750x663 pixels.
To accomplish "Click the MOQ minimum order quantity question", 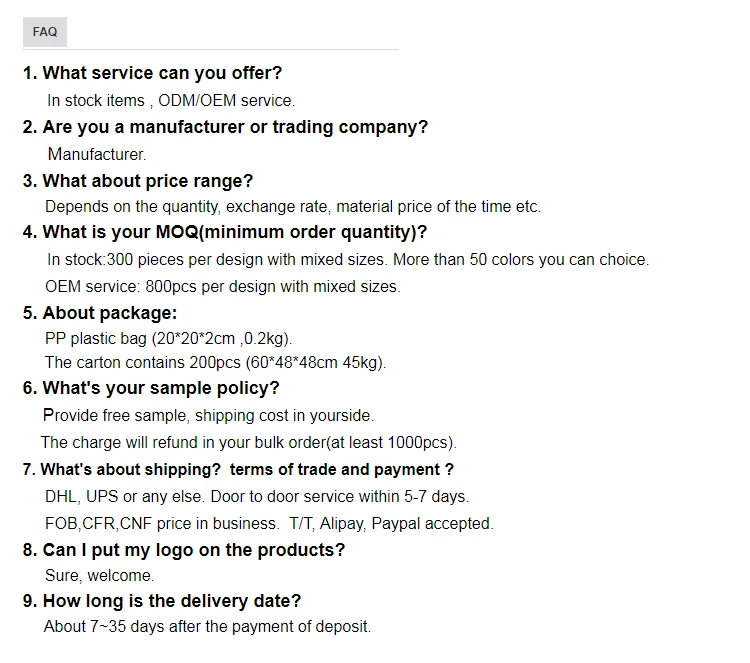I will coord(225,232).
